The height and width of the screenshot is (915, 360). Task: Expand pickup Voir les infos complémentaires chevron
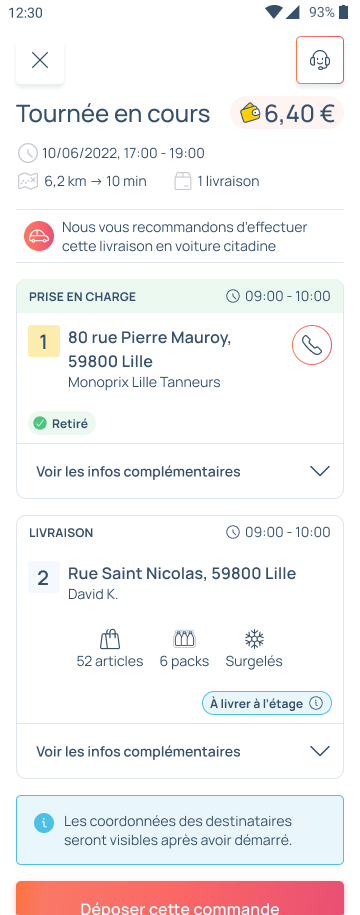320,471
